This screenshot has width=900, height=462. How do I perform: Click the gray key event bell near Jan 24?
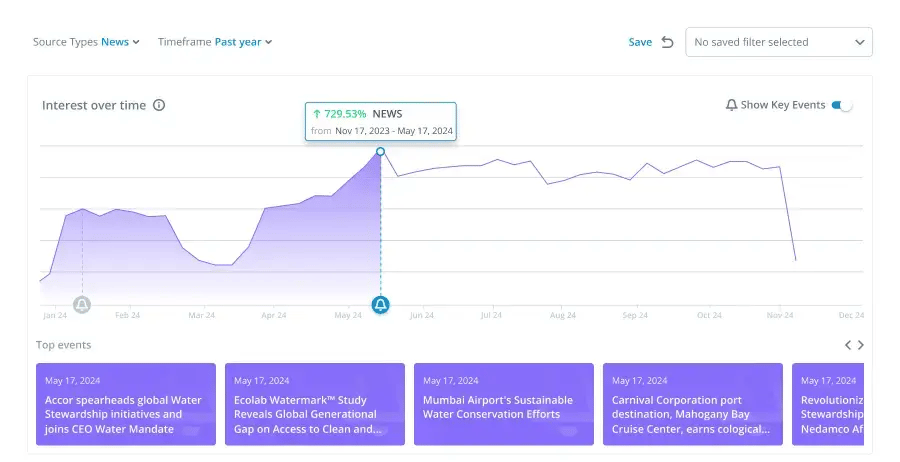pyautogui.click(x=82, y=304)
